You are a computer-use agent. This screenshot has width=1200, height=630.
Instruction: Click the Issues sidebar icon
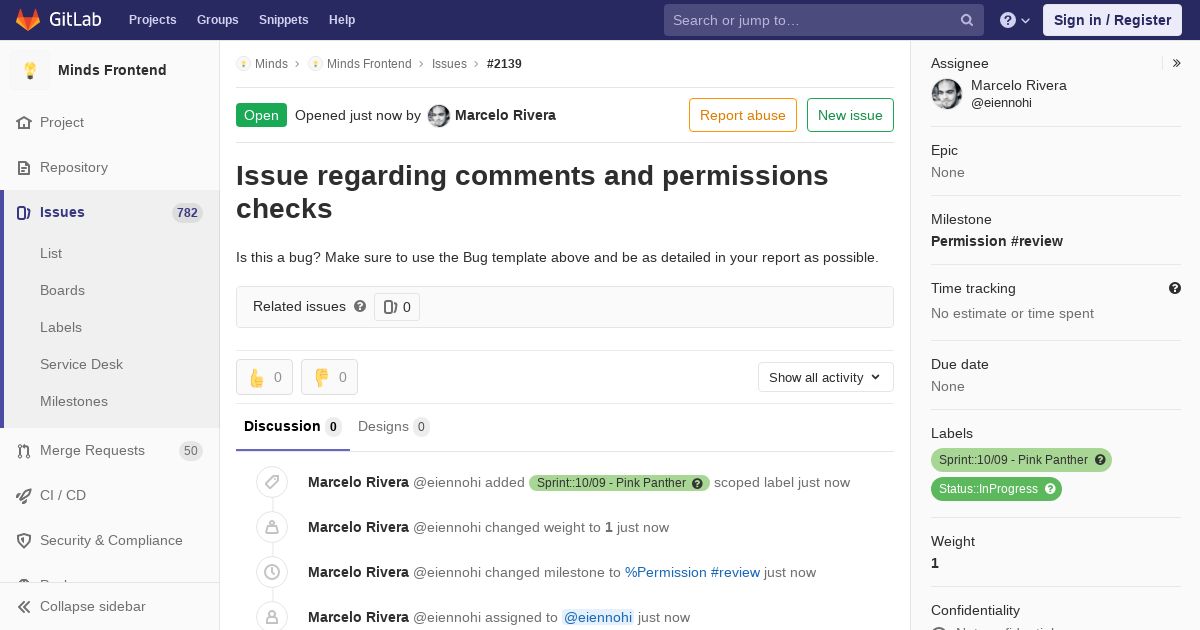[x=24, y=213]
